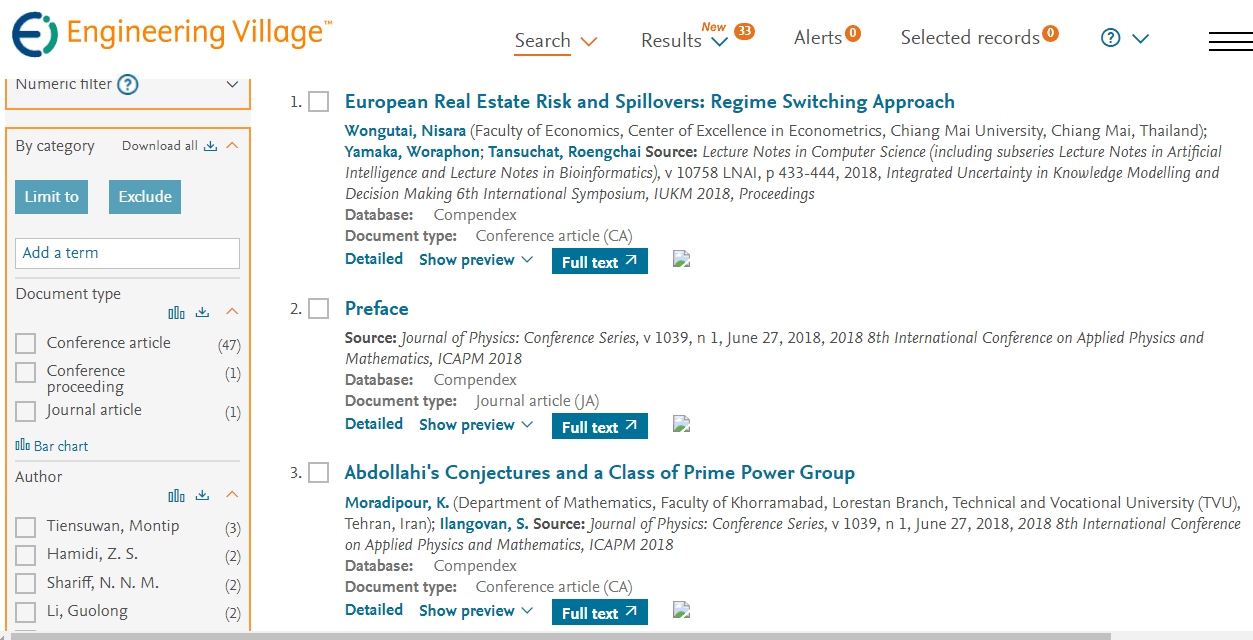Open the Numeric filter help icon

(128, 85)
